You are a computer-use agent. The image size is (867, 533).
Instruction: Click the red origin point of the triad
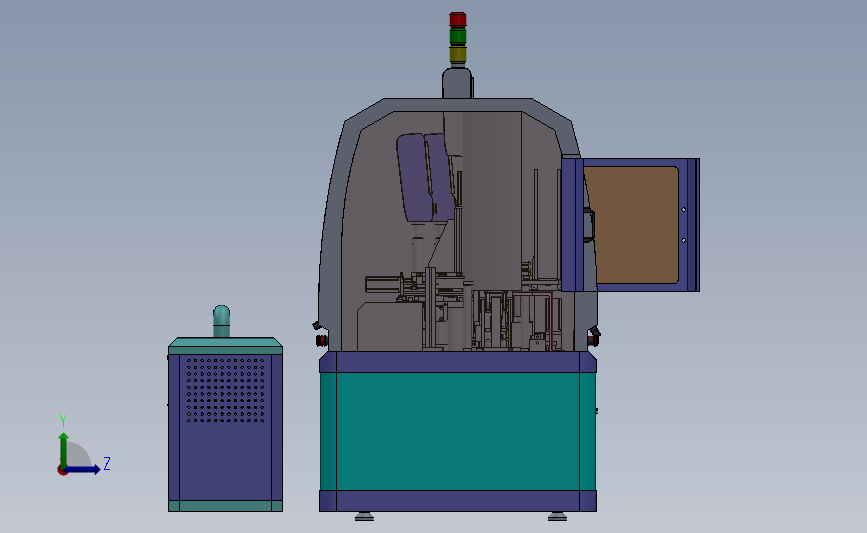62,471
